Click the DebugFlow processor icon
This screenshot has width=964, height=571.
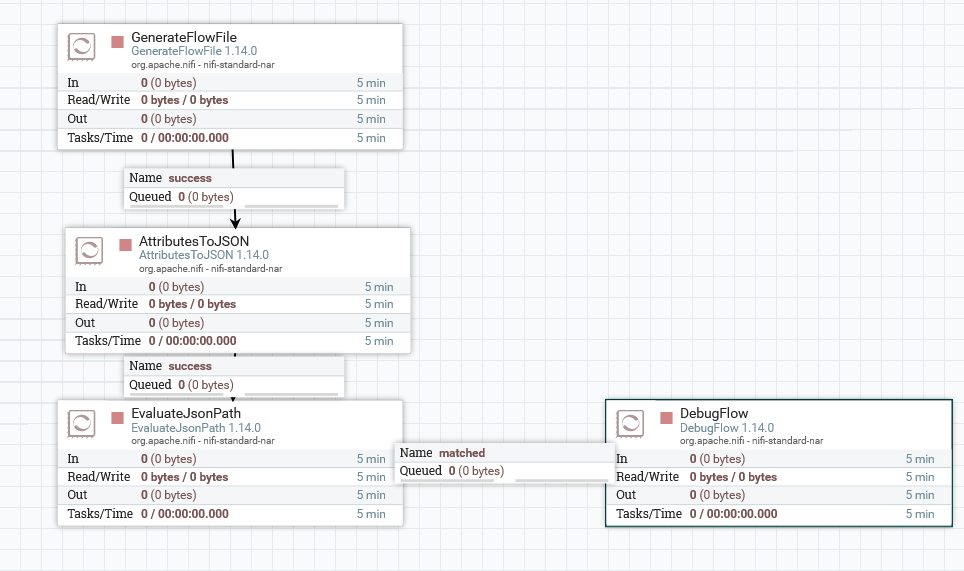point(630,423)
